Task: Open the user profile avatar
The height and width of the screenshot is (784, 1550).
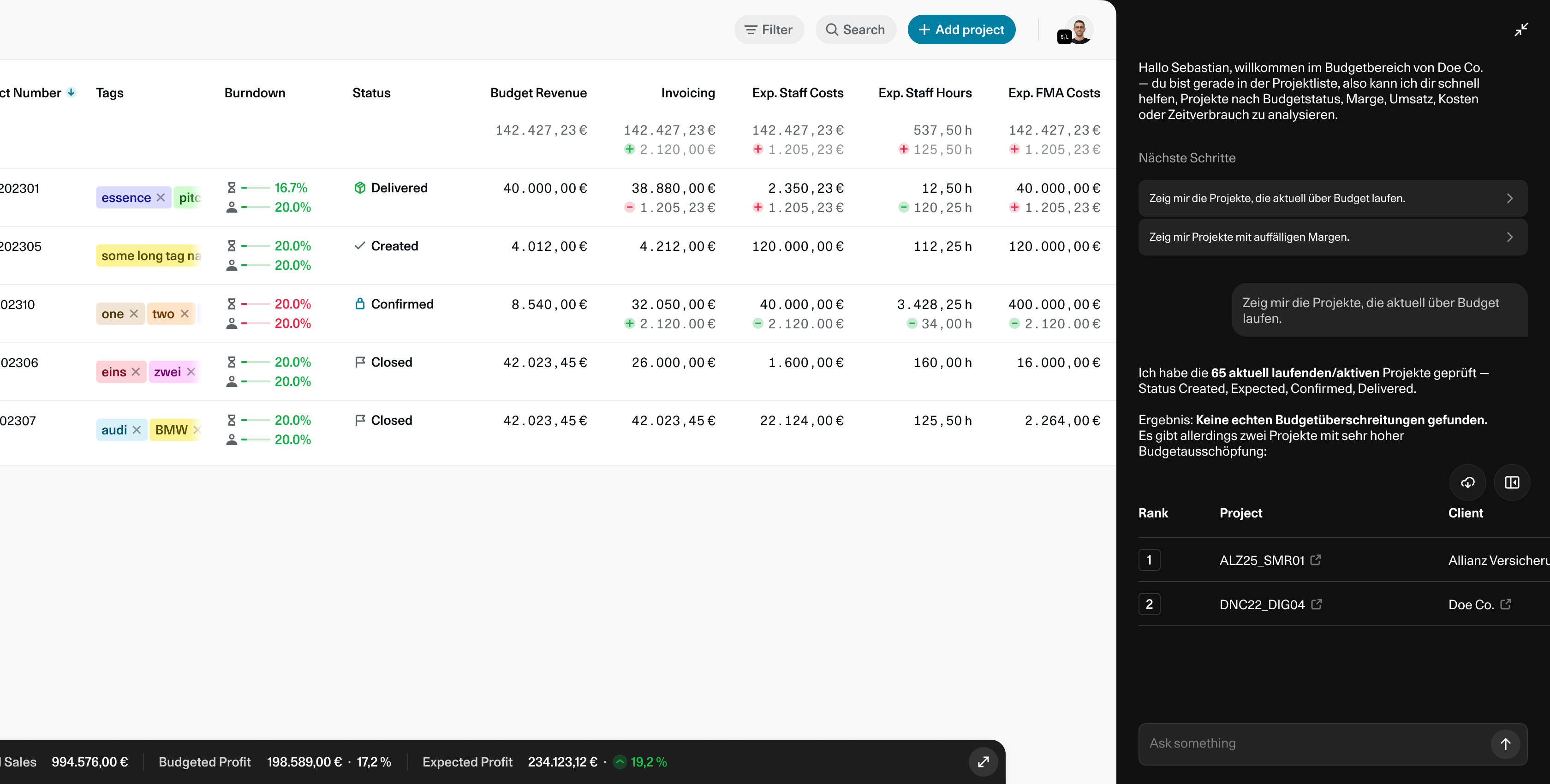Action: click(1079, 30)
